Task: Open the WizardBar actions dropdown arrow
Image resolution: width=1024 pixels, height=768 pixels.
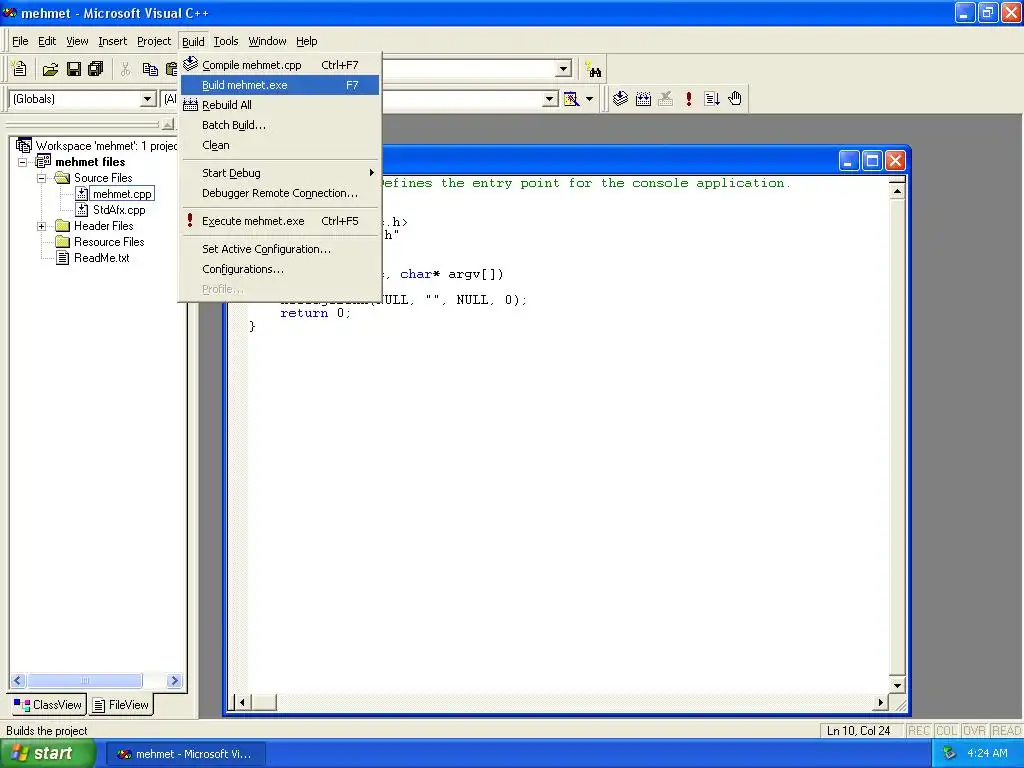Action: pos(589,99)
